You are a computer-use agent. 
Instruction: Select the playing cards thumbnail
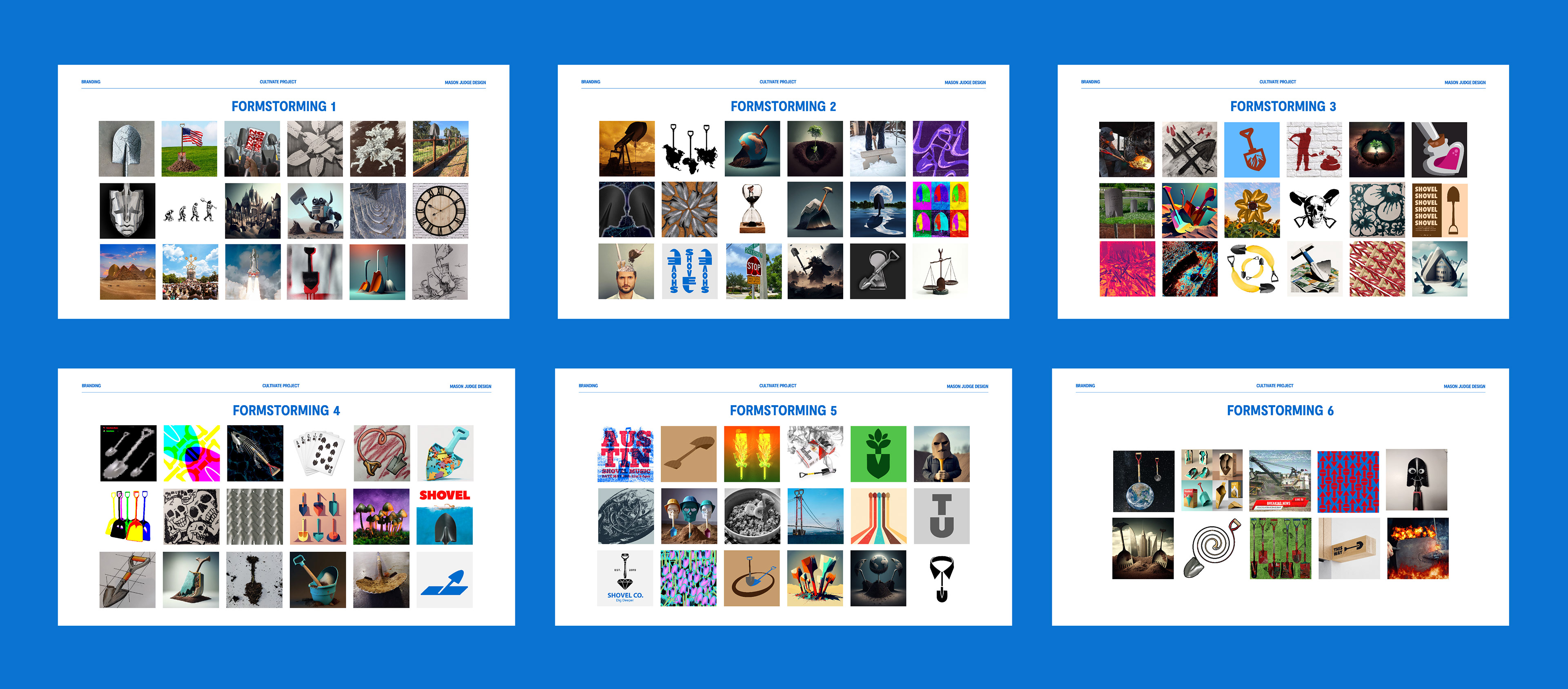[x=318, y=453]
